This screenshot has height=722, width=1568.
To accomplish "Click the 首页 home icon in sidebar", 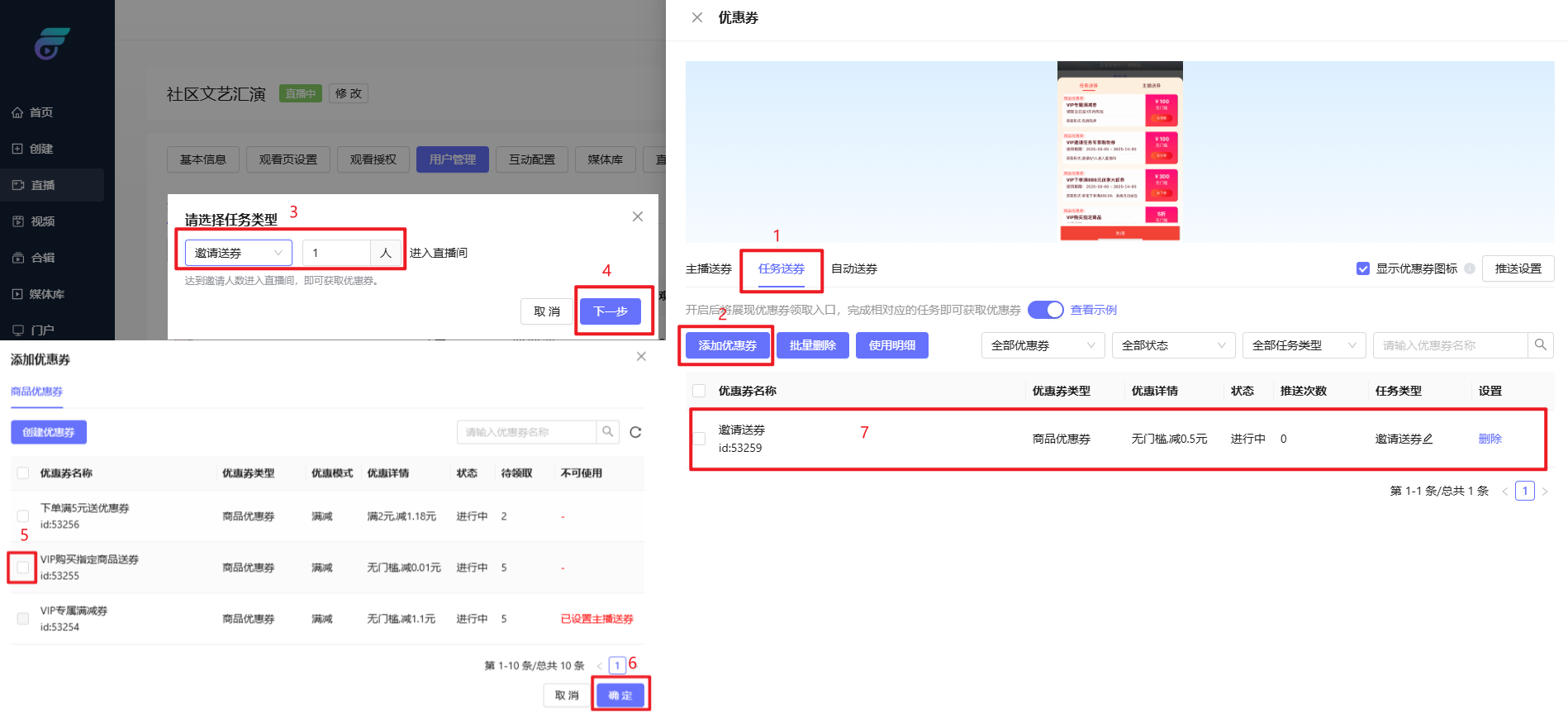I will [17, 112].
